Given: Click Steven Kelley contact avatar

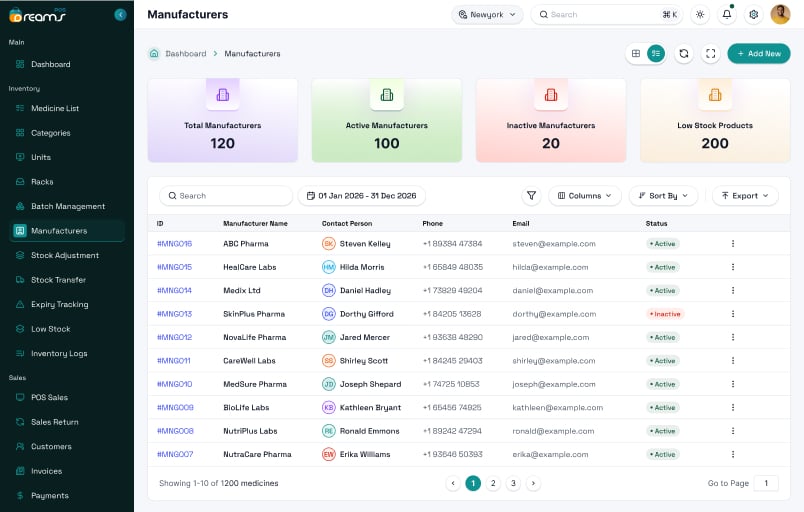Looking at the screenshot, I should pos(329,244).
